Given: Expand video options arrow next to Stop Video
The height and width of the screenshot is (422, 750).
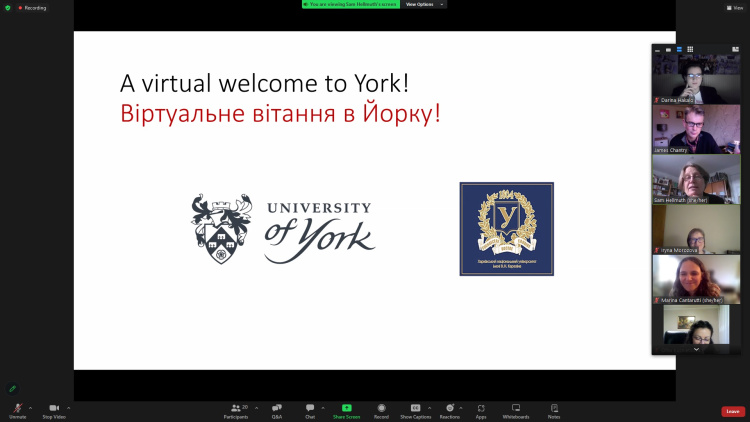Looking at the screenshot, I should (68, 408).
